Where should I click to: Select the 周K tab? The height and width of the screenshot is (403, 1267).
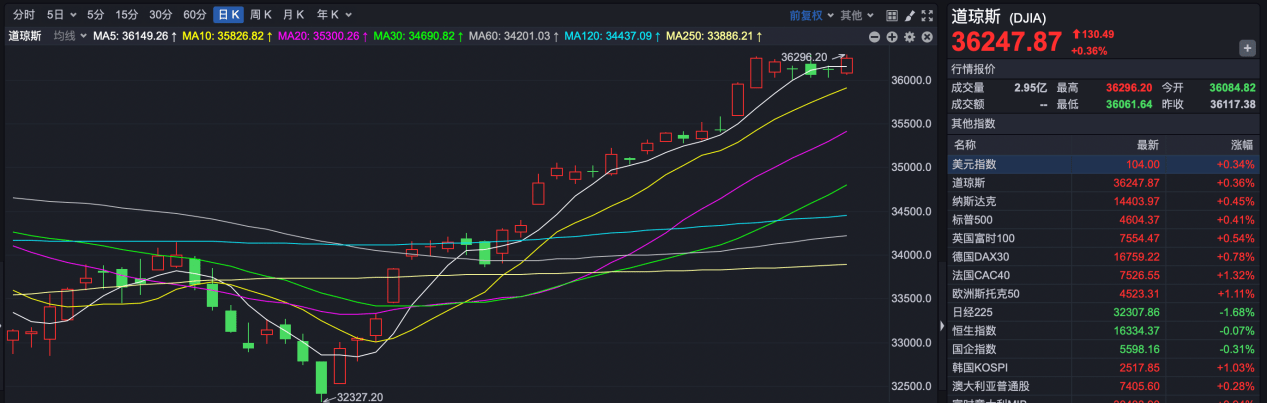coord(261,15)
